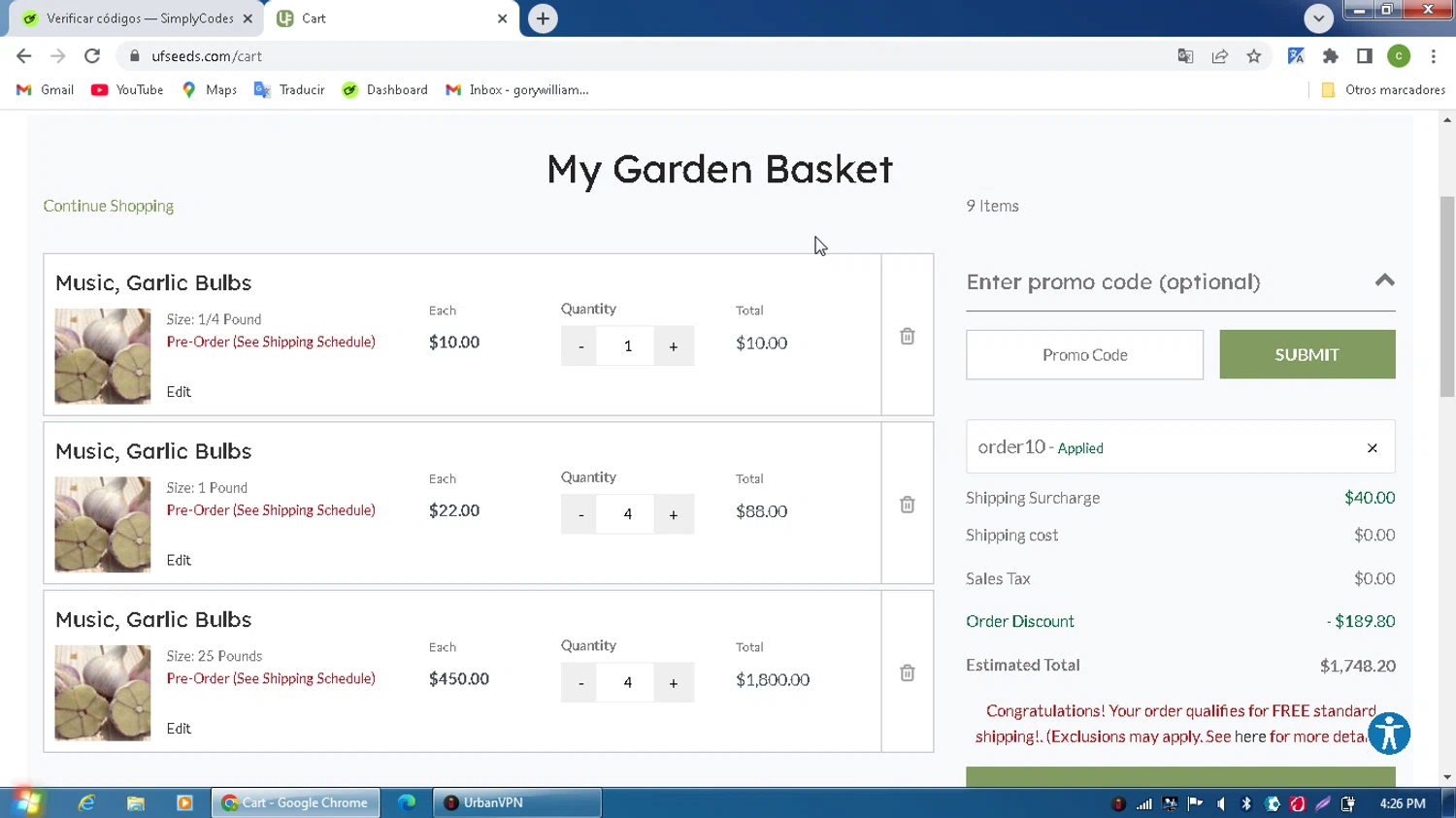
Task: Open the YouTube bookmark
Action: [x=127, y=89]
